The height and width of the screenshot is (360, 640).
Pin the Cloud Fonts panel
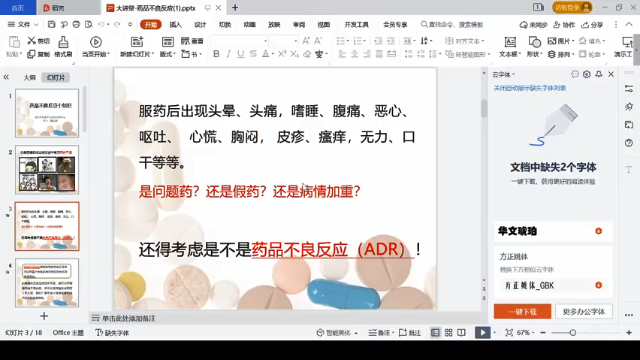point(599,74)
